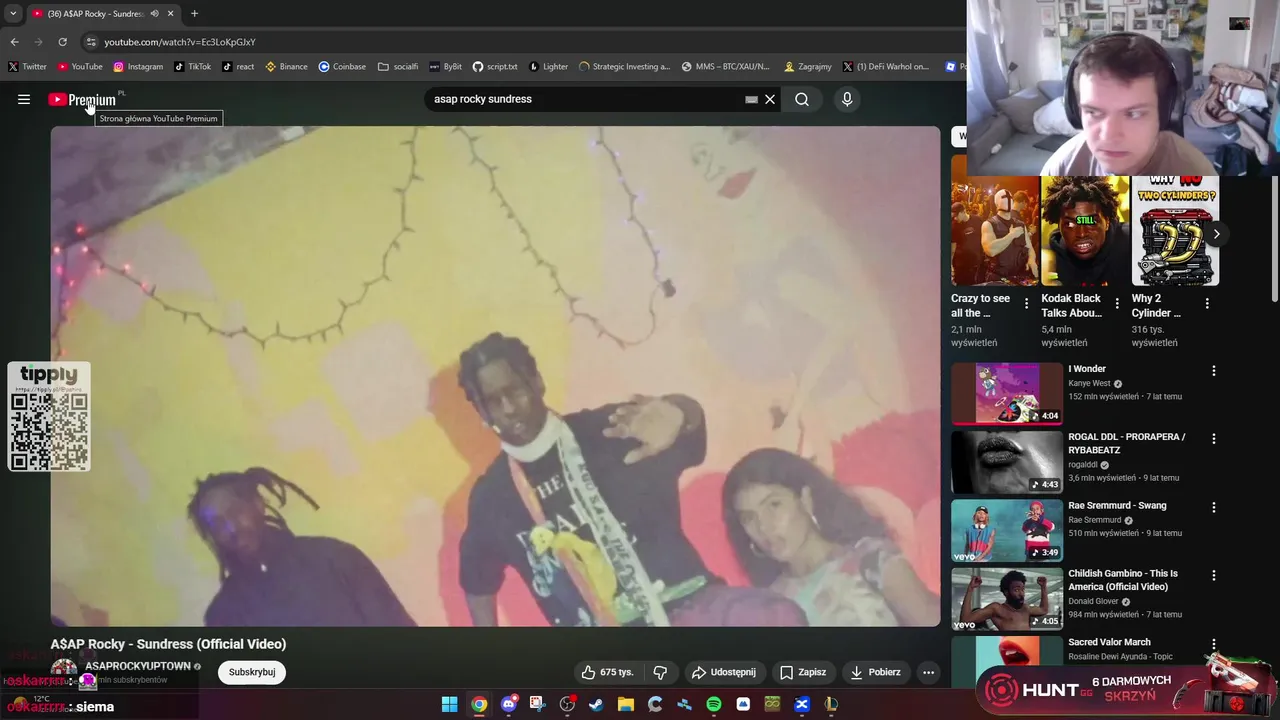Open 'Childish Gambino - This Is America' title
The width and height of the screenshot is (1280, 720).
click(1123, 580)
